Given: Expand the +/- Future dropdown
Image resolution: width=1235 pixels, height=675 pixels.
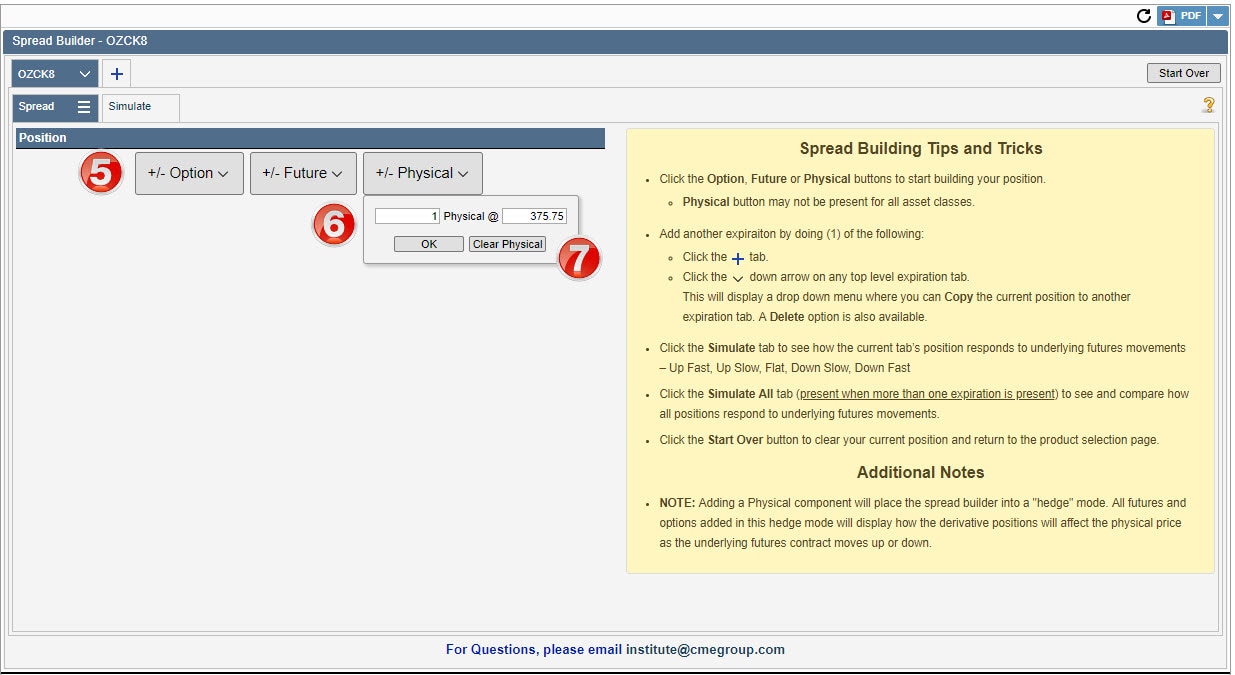Looking at the screenshot, I should point(303,173).
